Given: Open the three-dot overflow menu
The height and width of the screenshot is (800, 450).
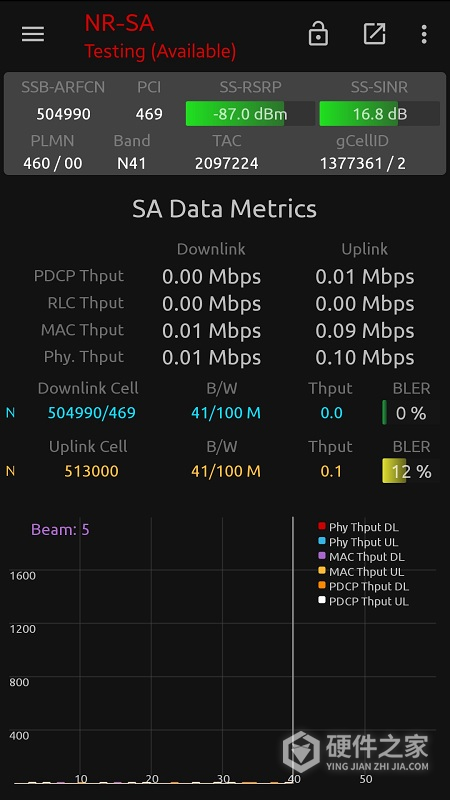Looking at the screenshot, I should tap(423, 34).
